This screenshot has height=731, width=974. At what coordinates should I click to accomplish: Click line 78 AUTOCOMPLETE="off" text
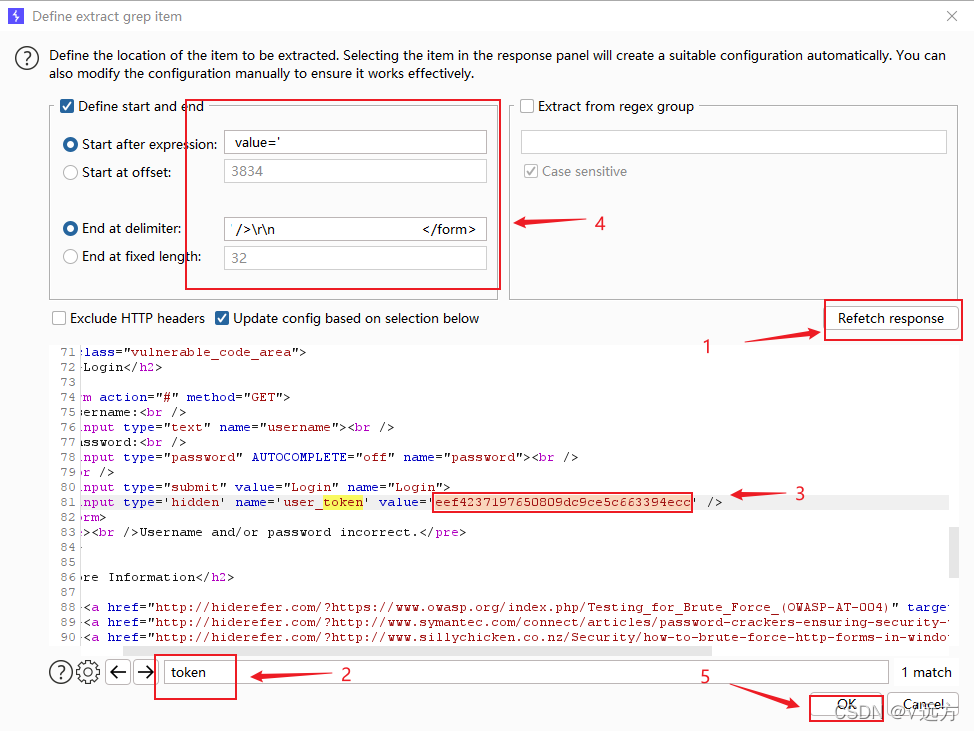[x=323, y=457]
